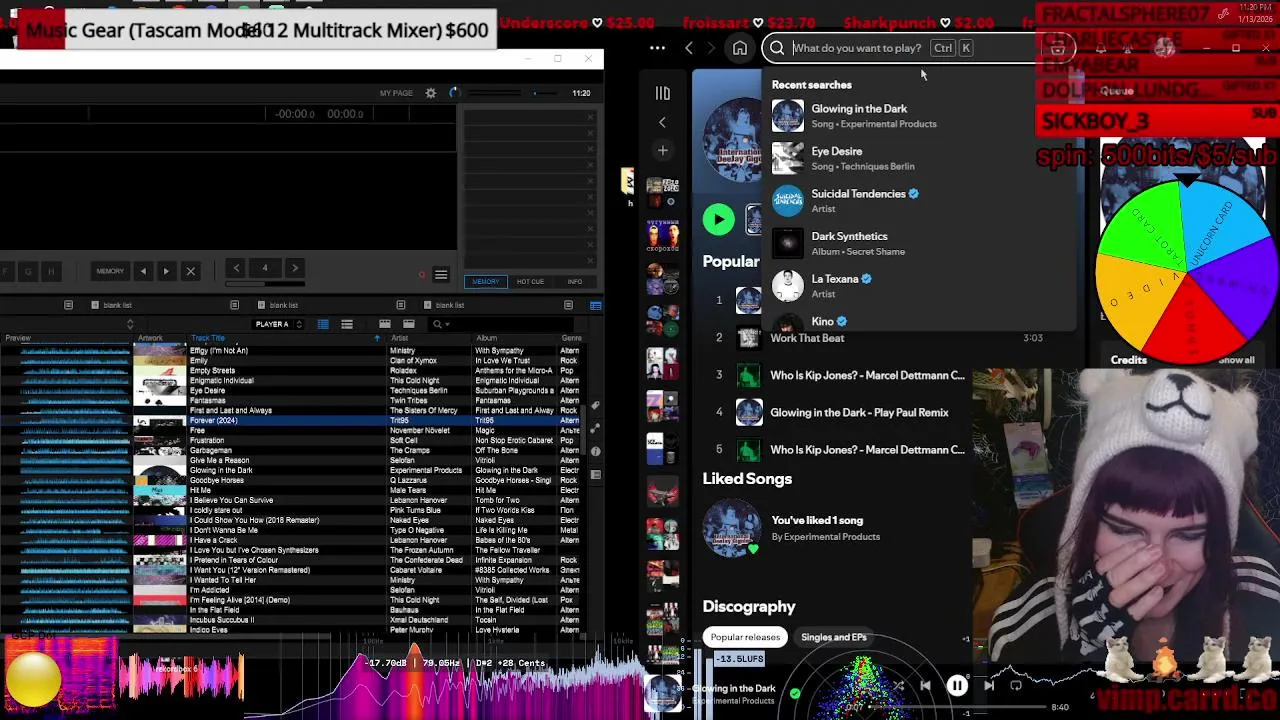1280x720 pixels.
Task: Select the detailed list view icon in rekordbox
Action: coord(323,324)
